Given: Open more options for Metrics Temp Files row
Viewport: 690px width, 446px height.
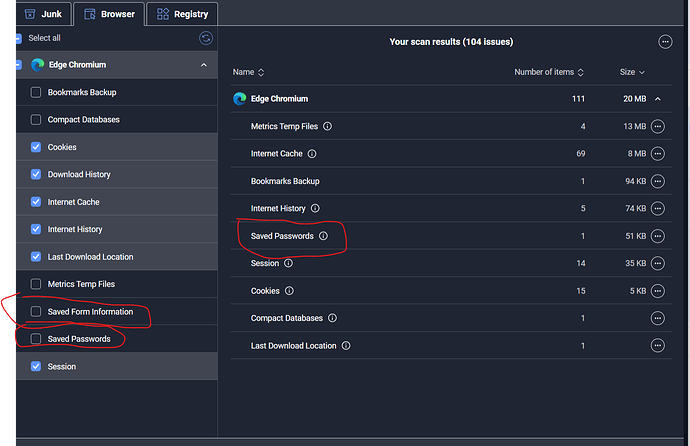Looking at the screenshot, I should tap(657, 126).
